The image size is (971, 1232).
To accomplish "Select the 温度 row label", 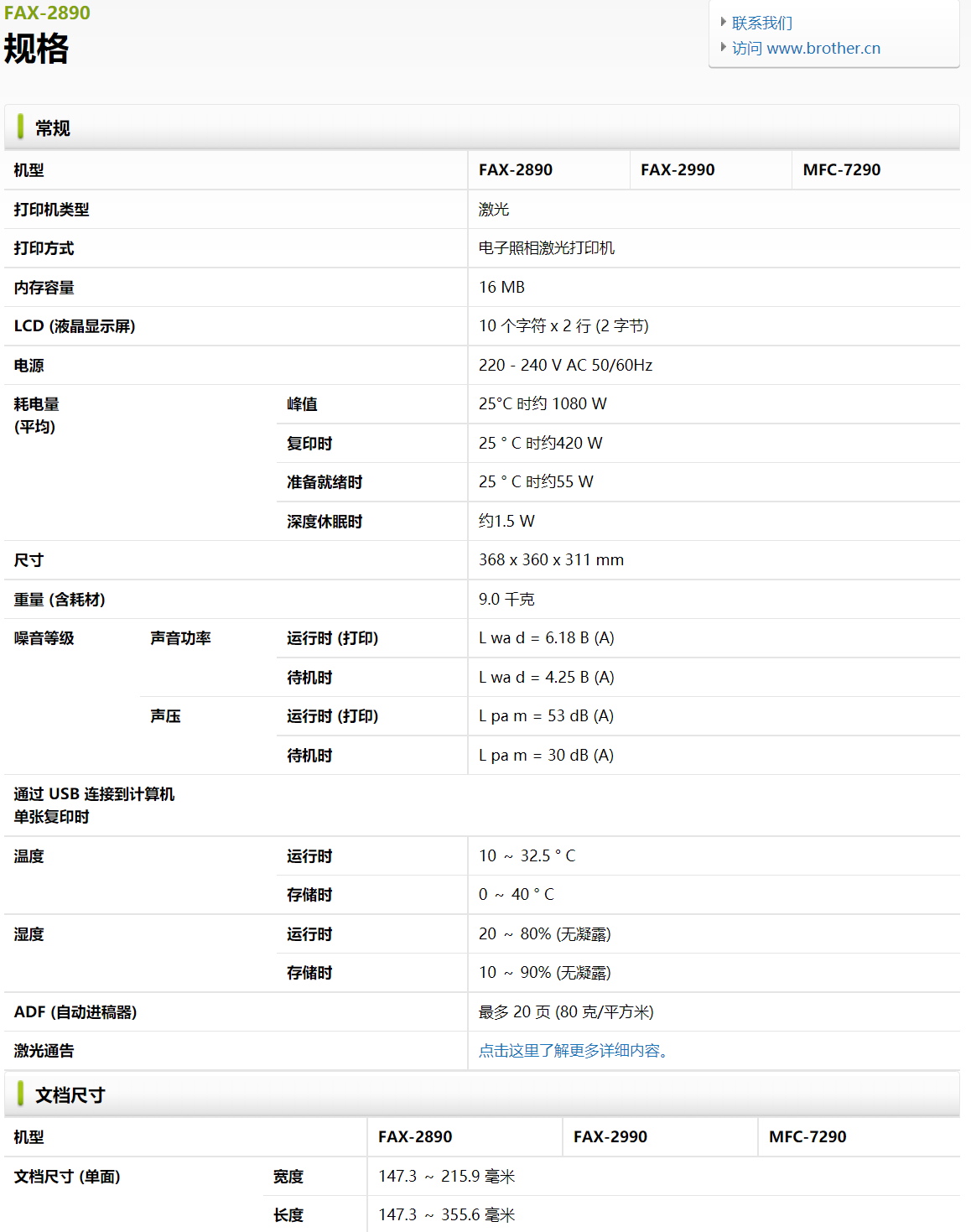I will click(29, 856).
